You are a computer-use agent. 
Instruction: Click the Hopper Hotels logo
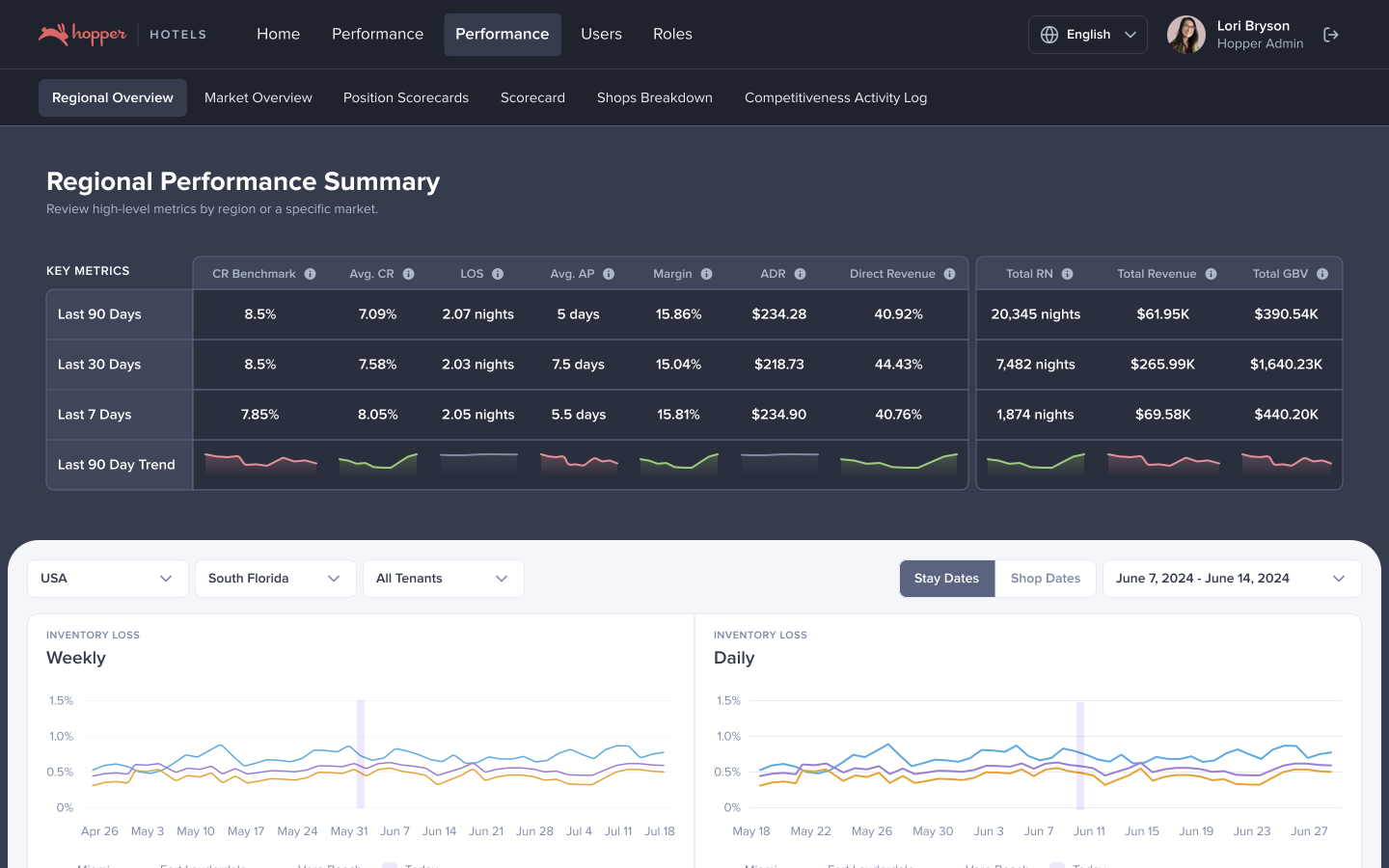click(x=122, y=35)
